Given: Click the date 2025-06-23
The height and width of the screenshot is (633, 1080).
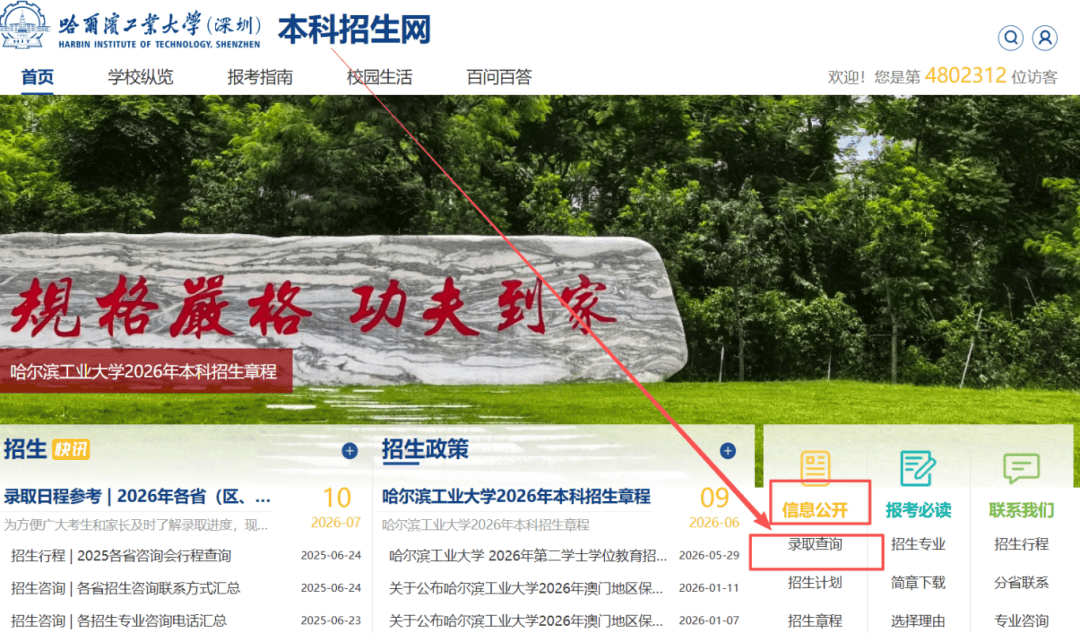Looking at the screenshot, I should (331, 620).
